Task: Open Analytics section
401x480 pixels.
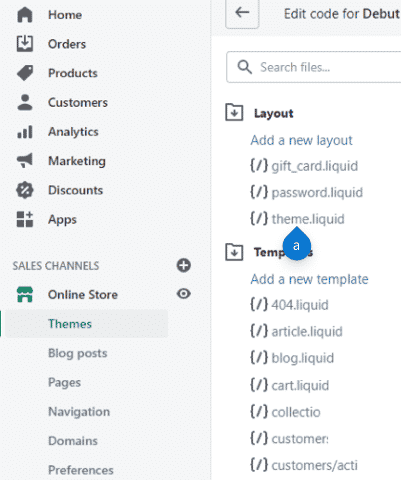Action: coord(73,132)
